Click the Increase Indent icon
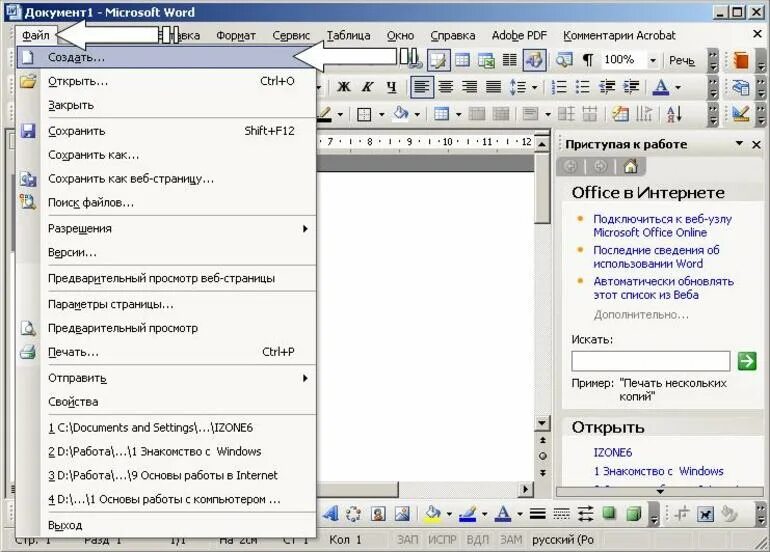 point(631,87)
